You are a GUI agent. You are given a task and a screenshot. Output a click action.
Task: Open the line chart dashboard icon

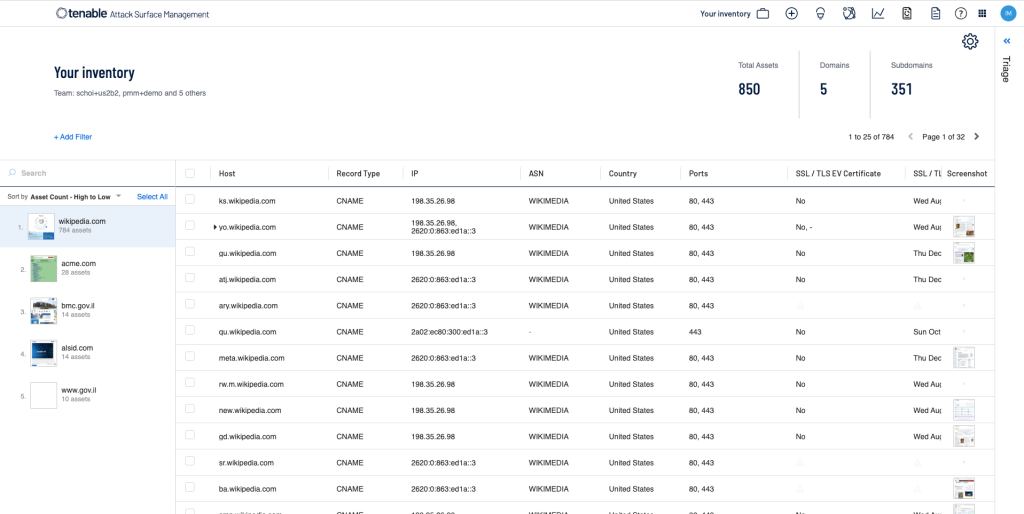pyautogui.click(x=878, y=14)
